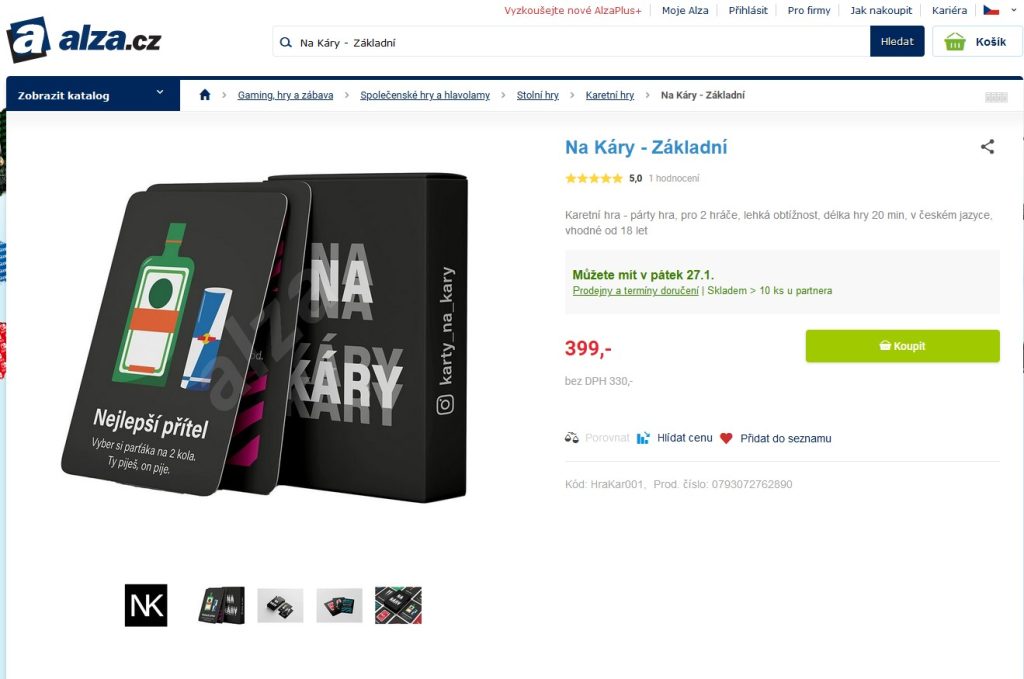Image resolution: width=1024 pixels, height=679 pixels.
Task: Click the share icon beside product title
Action: pyautogui.click(x=987, y=147)
